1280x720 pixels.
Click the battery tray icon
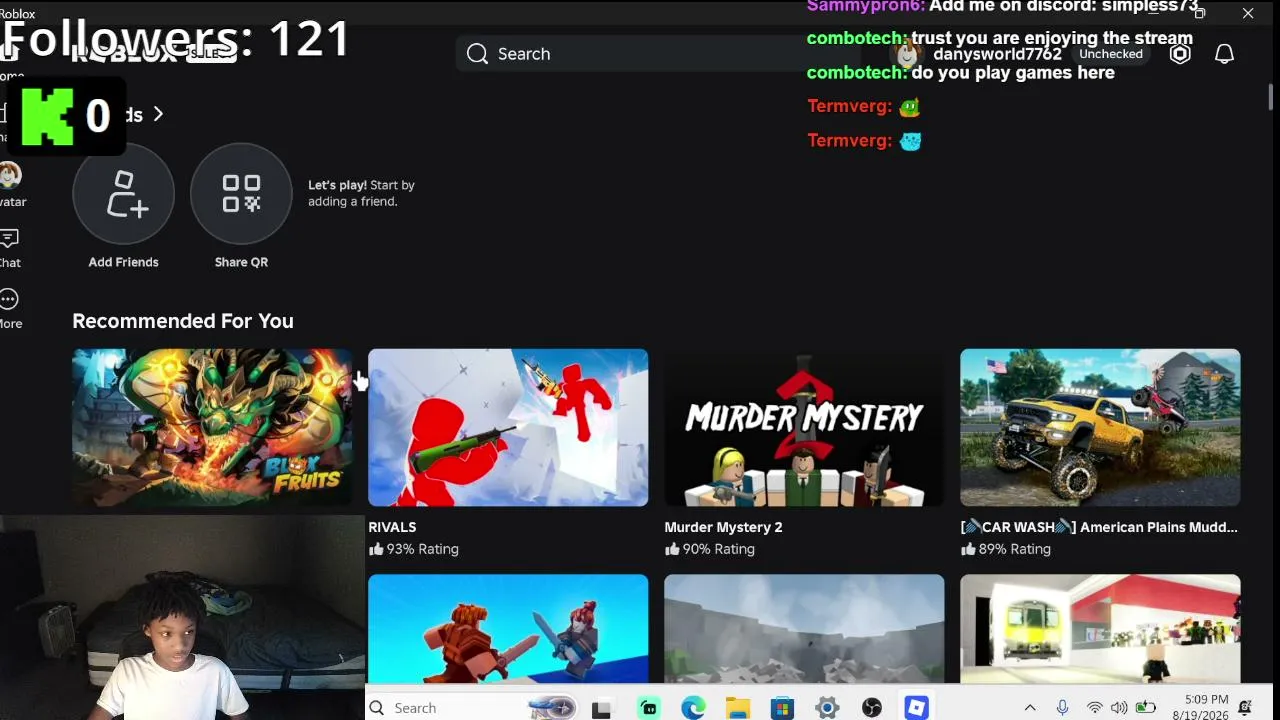[x=1145, y=708]
